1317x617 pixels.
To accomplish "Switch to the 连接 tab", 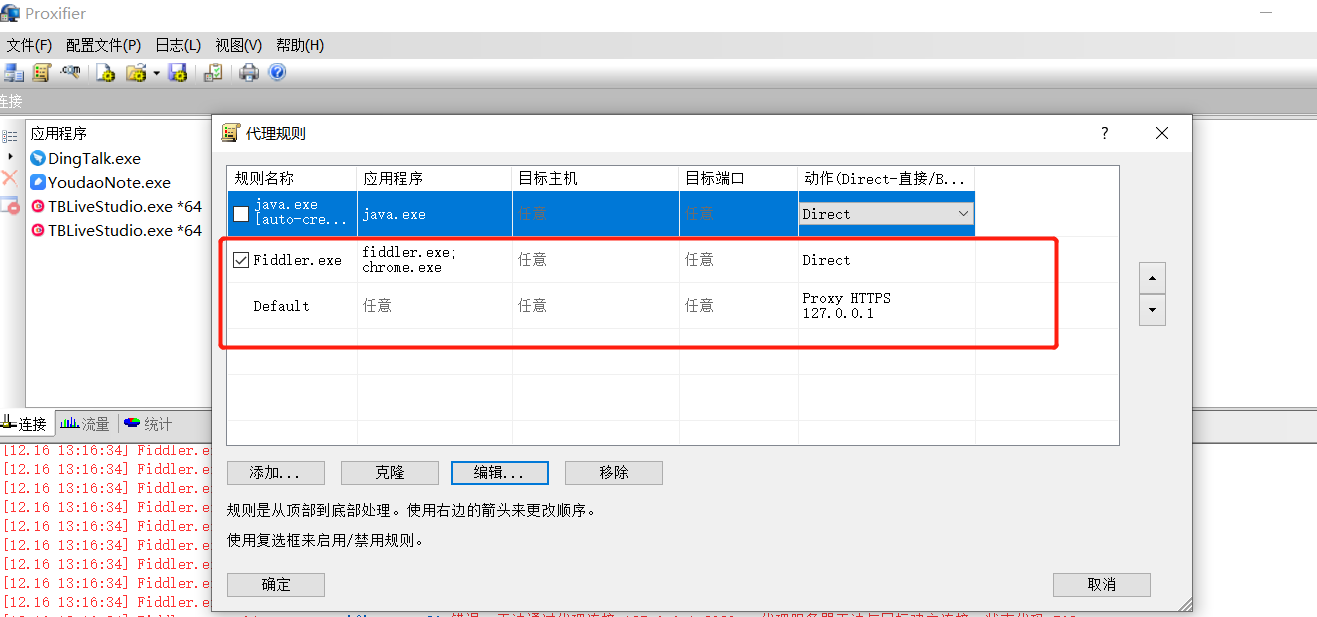I will pyautogui.click(x=24, y=424).
